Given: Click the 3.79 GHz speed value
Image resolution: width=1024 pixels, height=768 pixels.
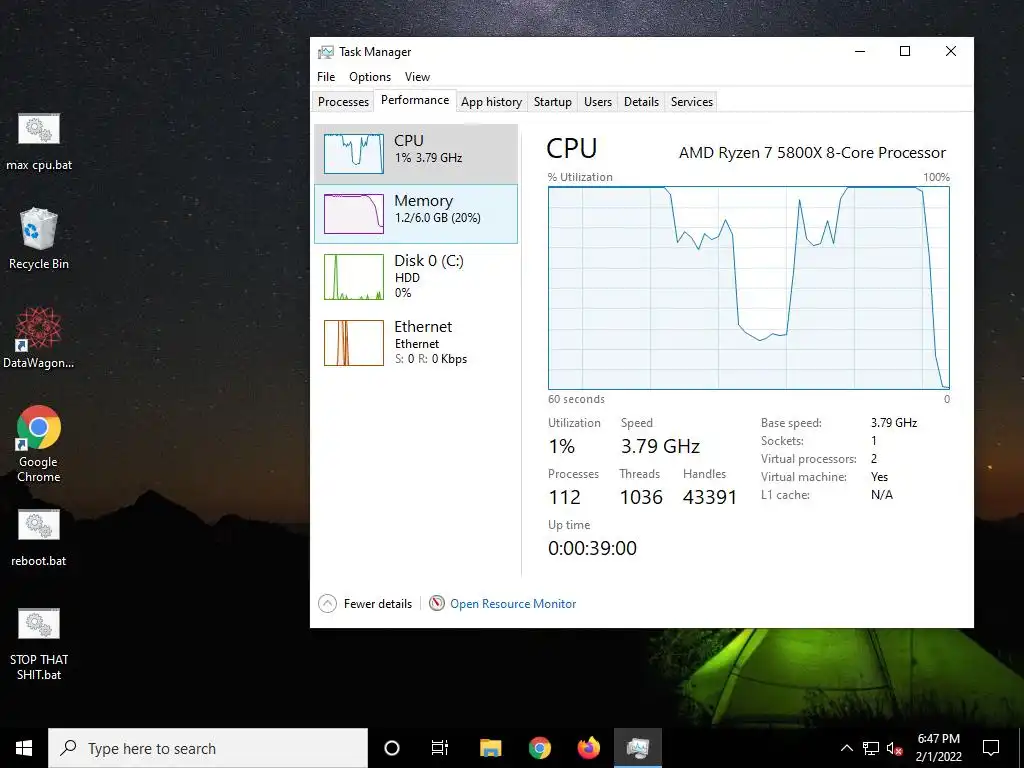Looking at the screenshot, I should tap(660, 446).
